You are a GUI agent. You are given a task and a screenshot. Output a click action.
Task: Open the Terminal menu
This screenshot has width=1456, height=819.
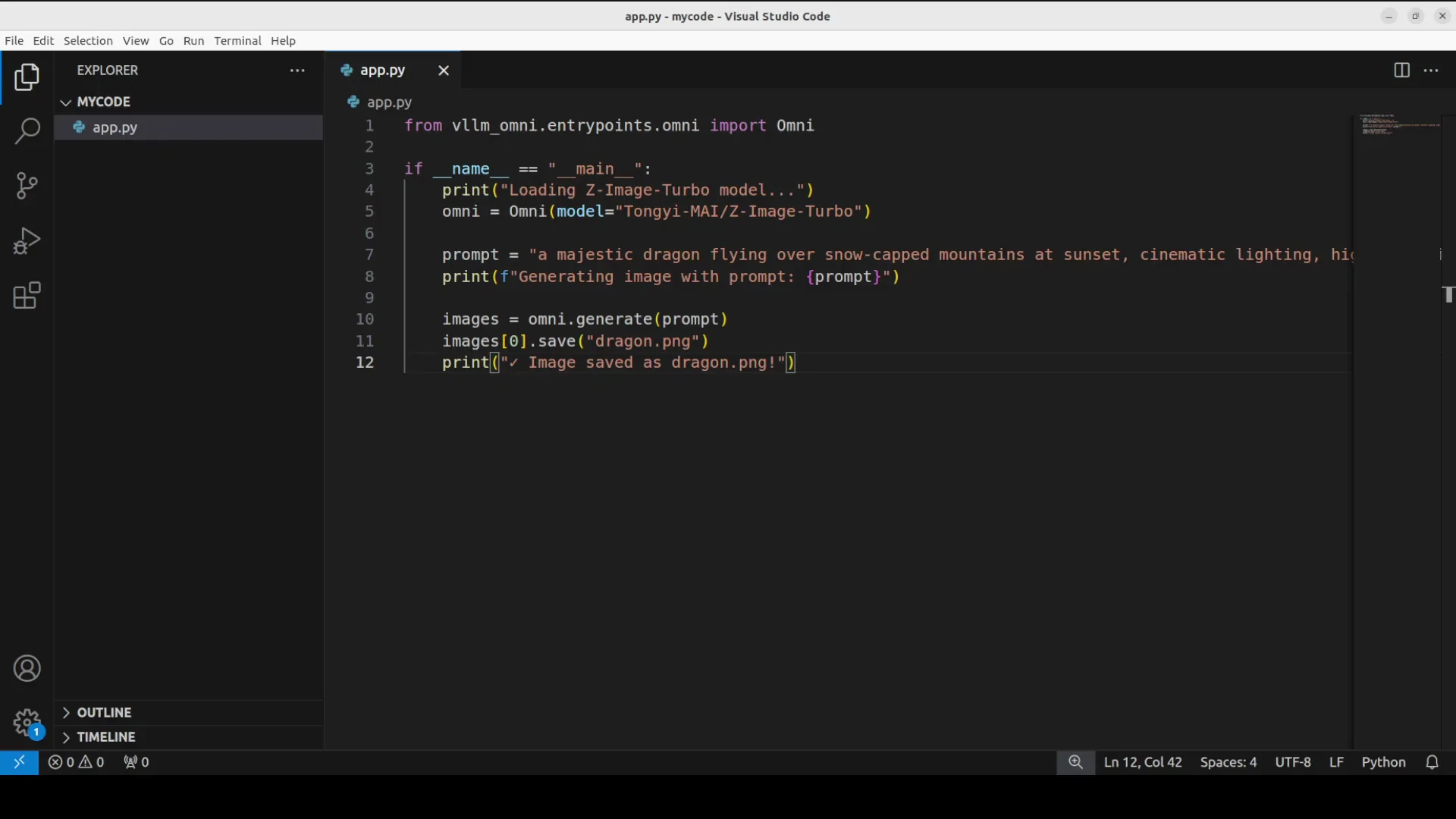[237, 41]
